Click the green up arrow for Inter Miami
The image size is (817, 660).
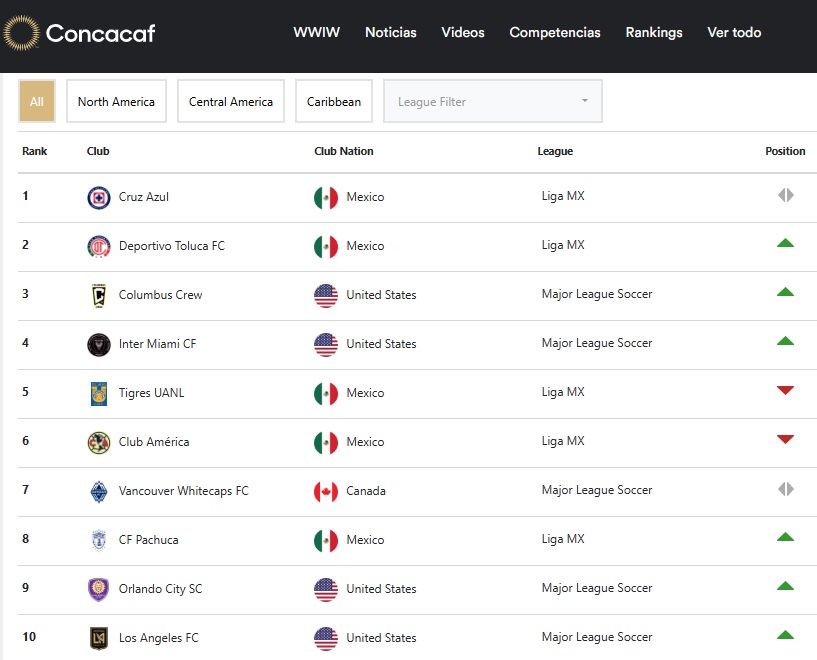pos(785,341)
